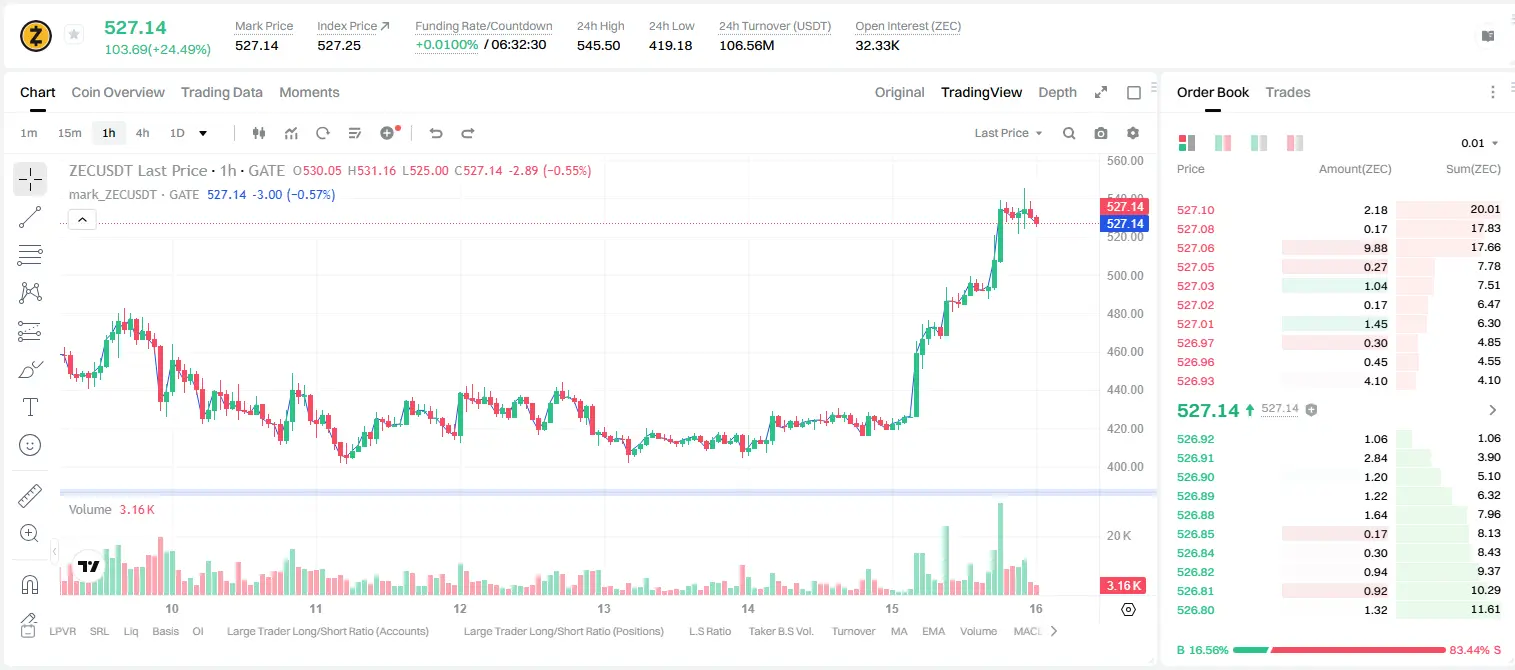The width and height of the screenshot is (1515, 670).
Task: Toggle ZEC favorite star
Action: [73, 35]
